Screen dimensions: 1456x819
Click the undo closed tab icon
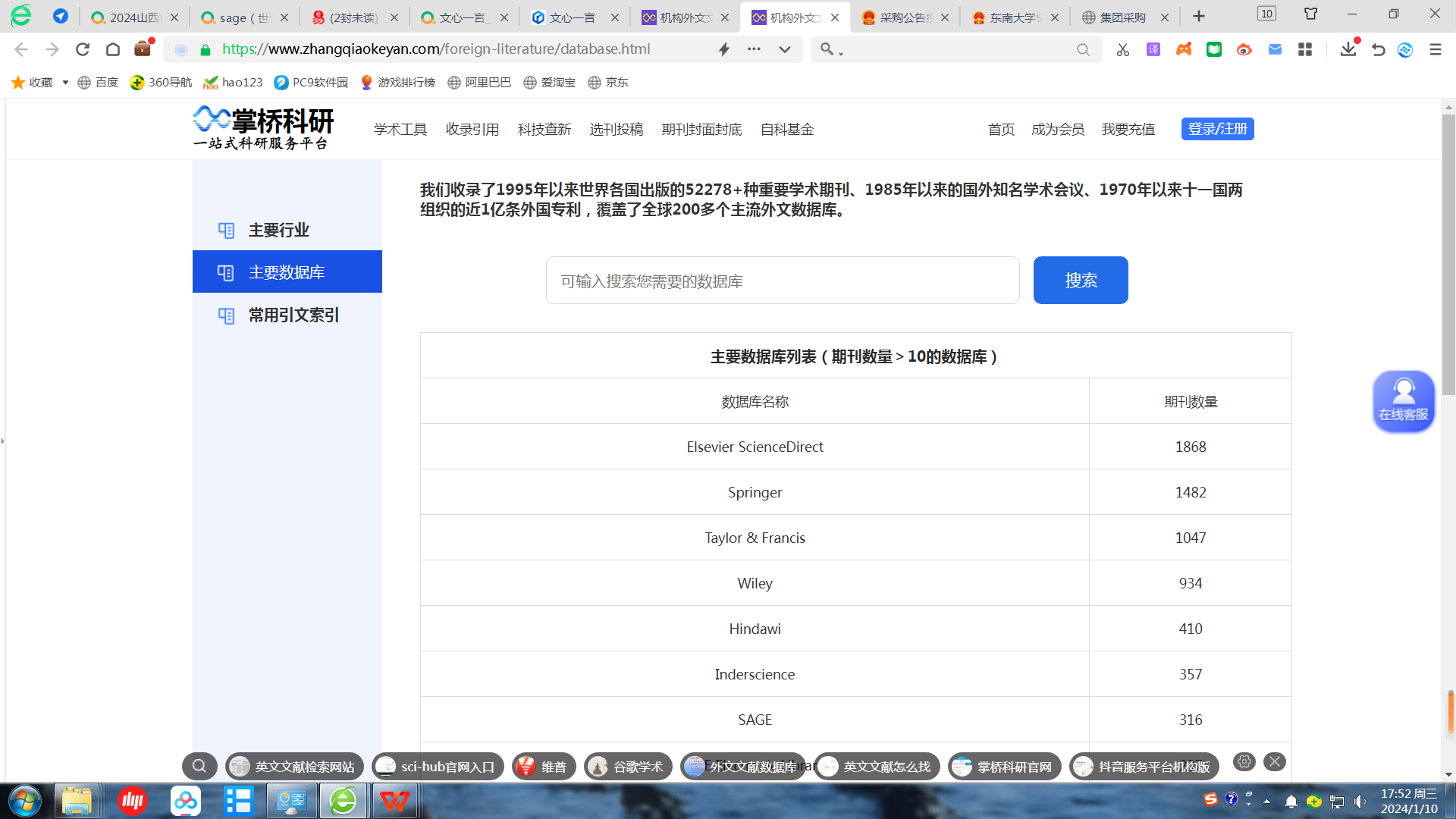tap(1379, 49)
